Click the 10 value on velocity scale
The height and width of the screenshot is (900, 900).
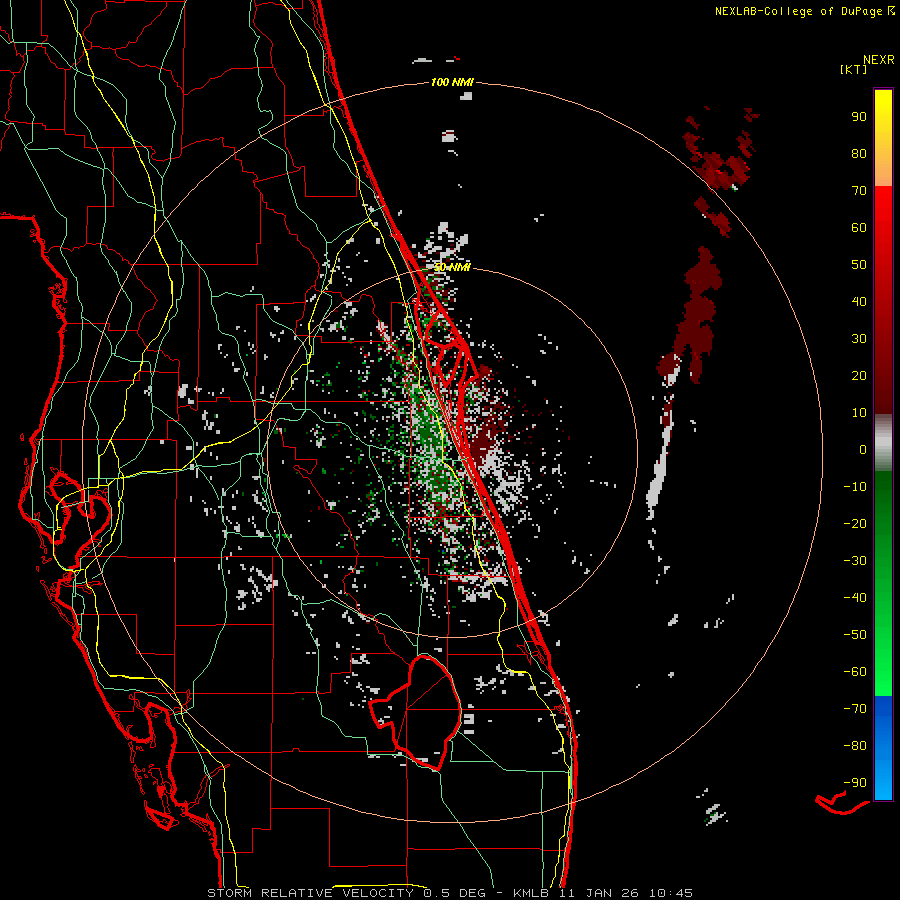pos(859,413)
